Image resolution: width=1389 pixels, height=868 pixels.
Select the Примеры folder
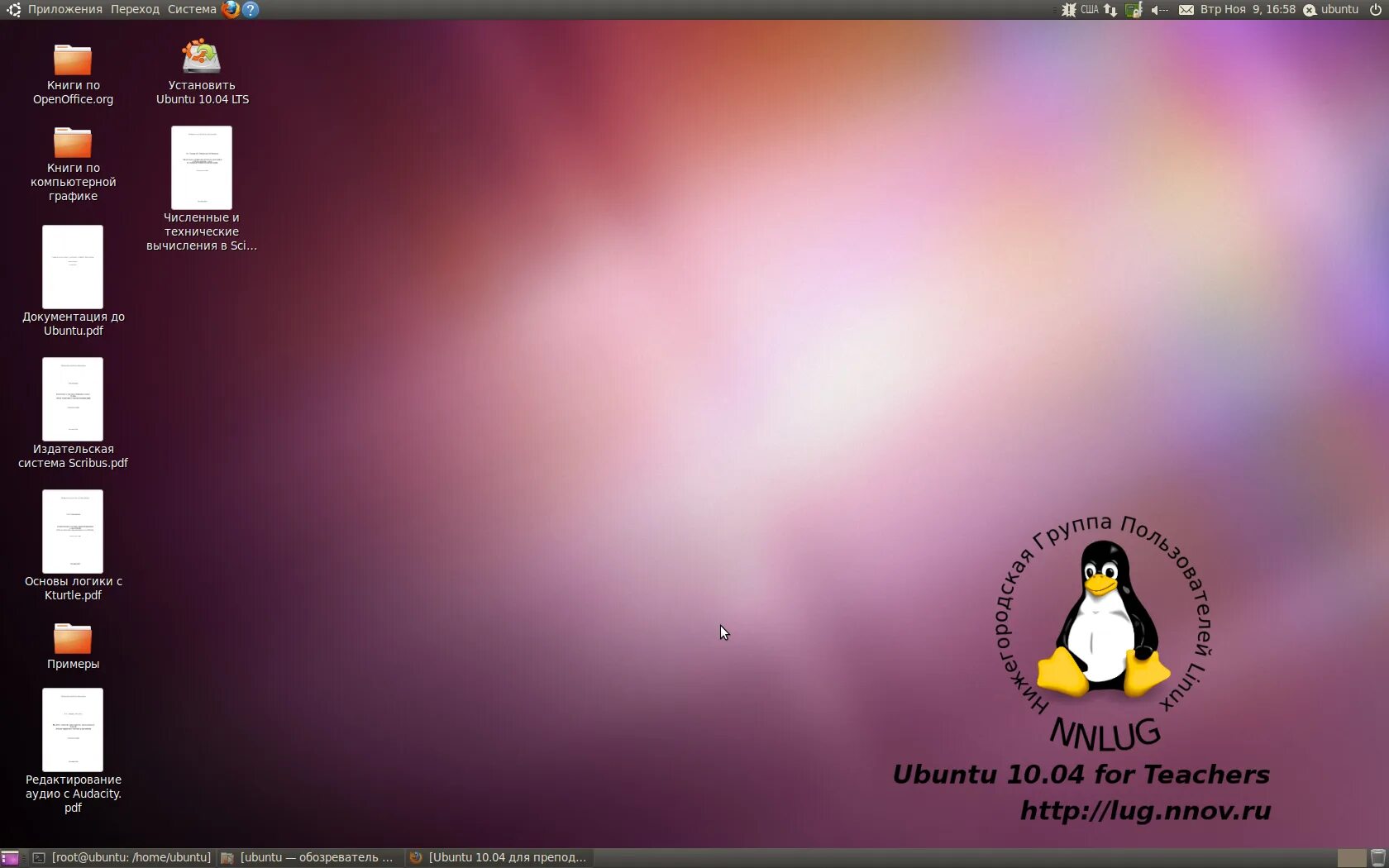tap(73, 646)
